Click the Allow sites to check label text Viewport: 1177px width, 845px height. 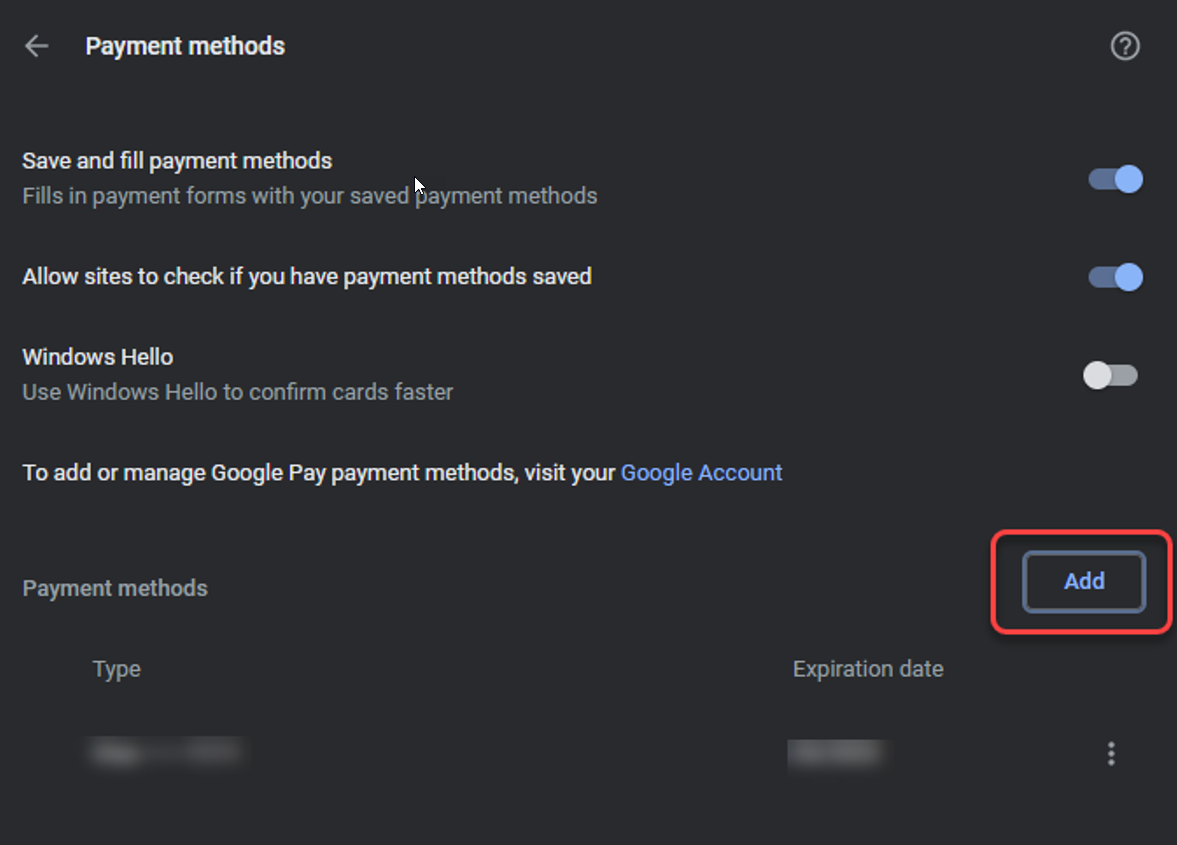tap(306, 276)
